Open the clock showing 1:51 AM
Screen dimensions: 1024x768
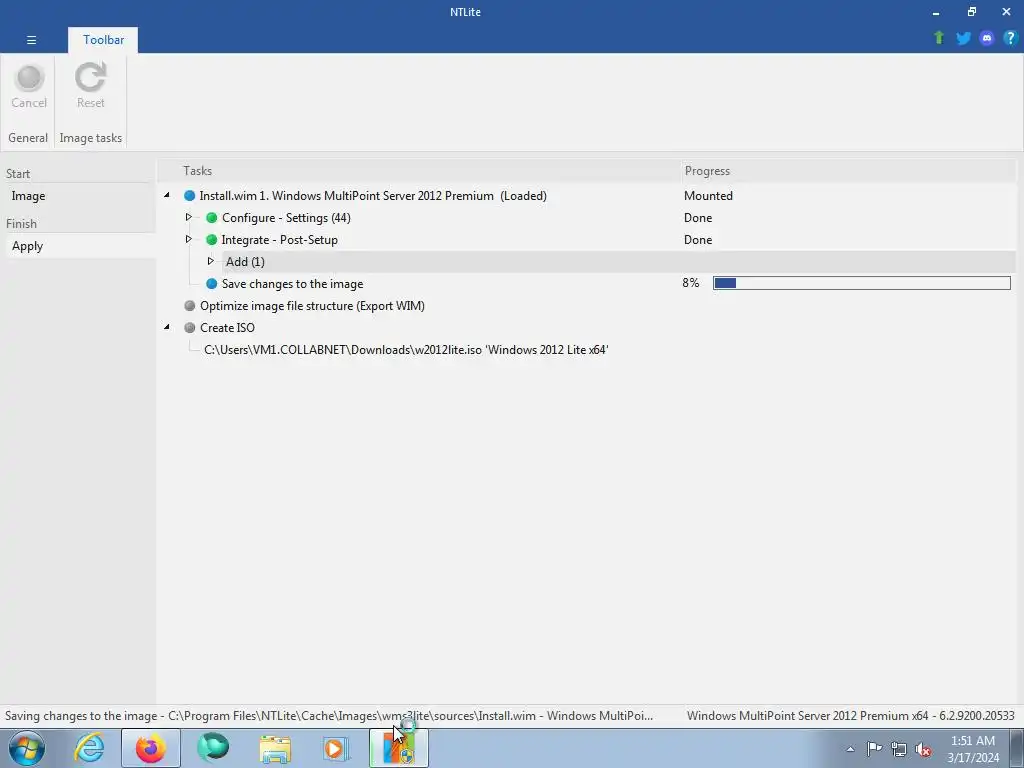tap(973, 749)
